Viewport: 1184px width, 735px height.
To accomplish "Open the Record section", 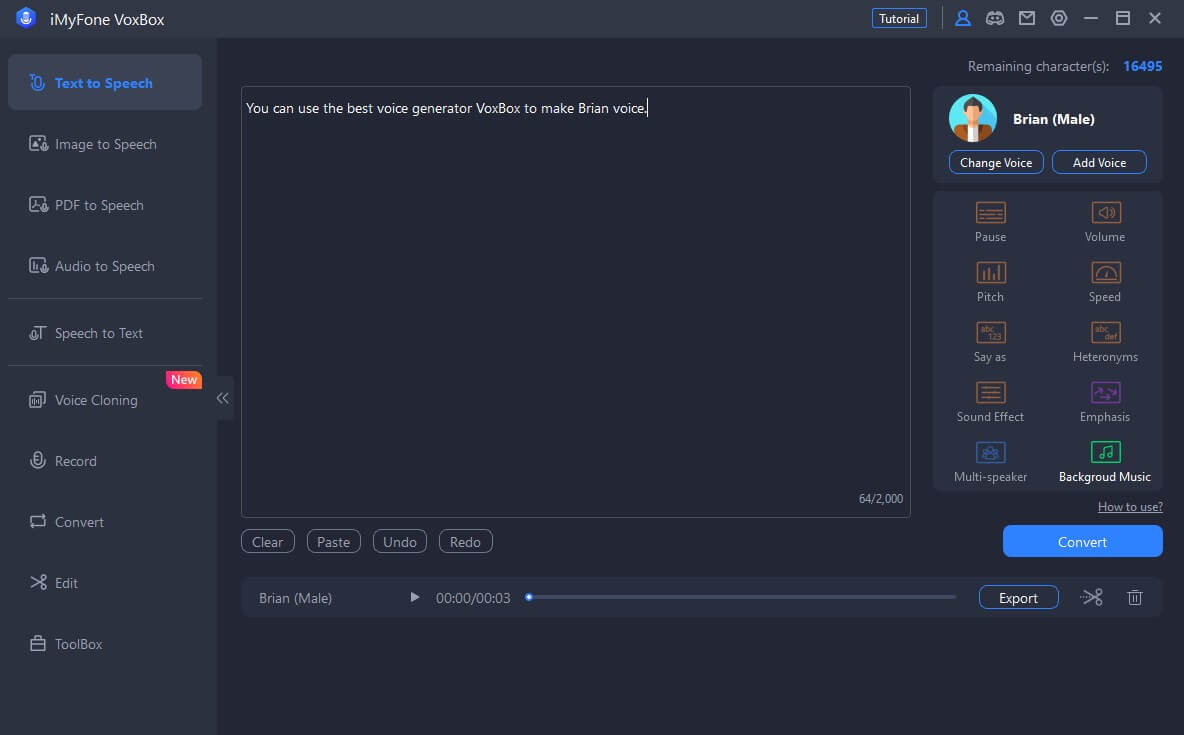I will [105, 461].
